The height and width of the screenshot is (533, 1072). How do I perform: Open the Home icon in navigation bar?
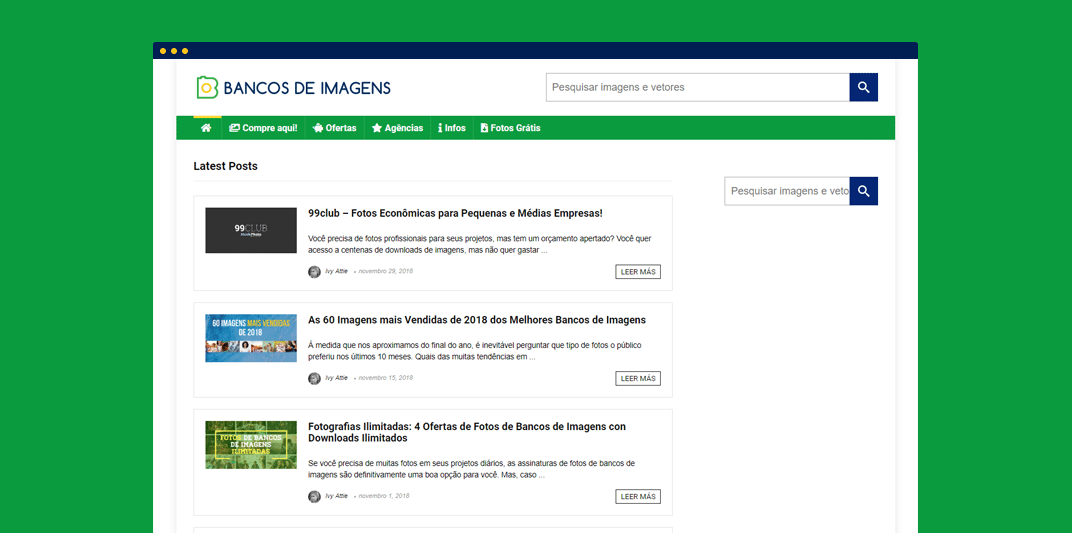[x=206, y=128]
